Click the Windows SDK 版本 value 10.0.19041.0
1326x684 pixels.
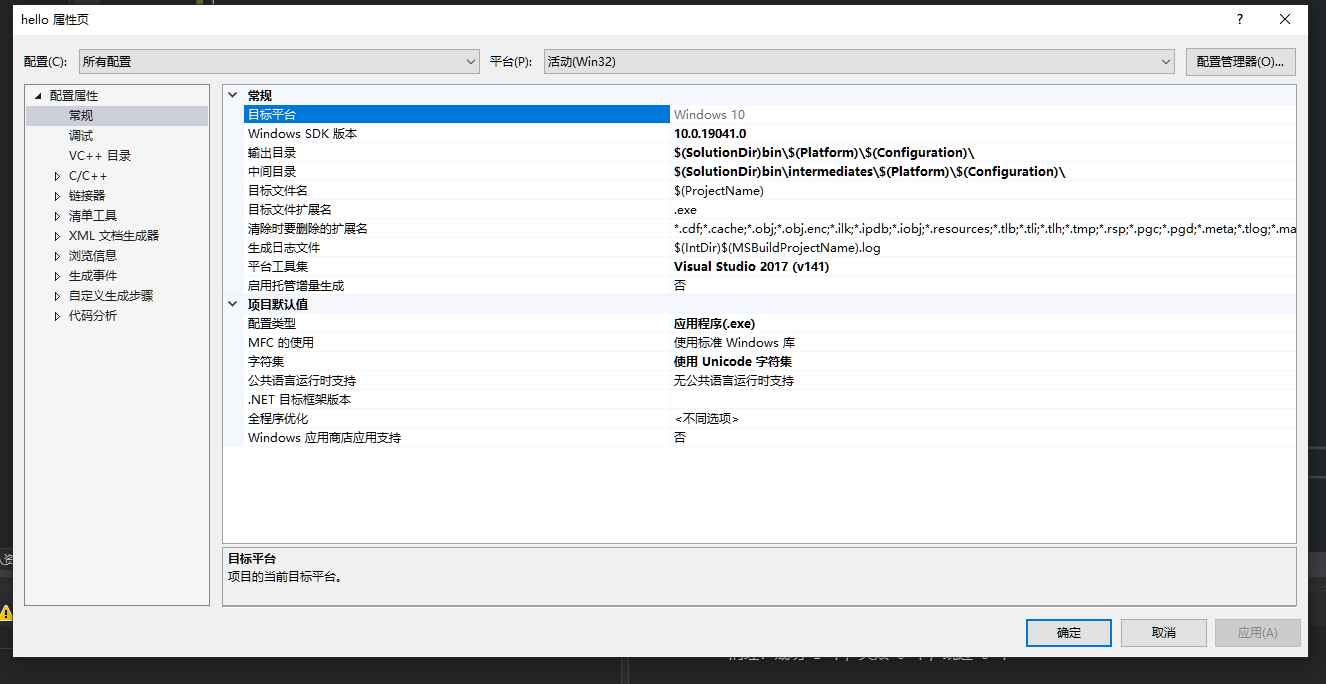coord(710,134)
